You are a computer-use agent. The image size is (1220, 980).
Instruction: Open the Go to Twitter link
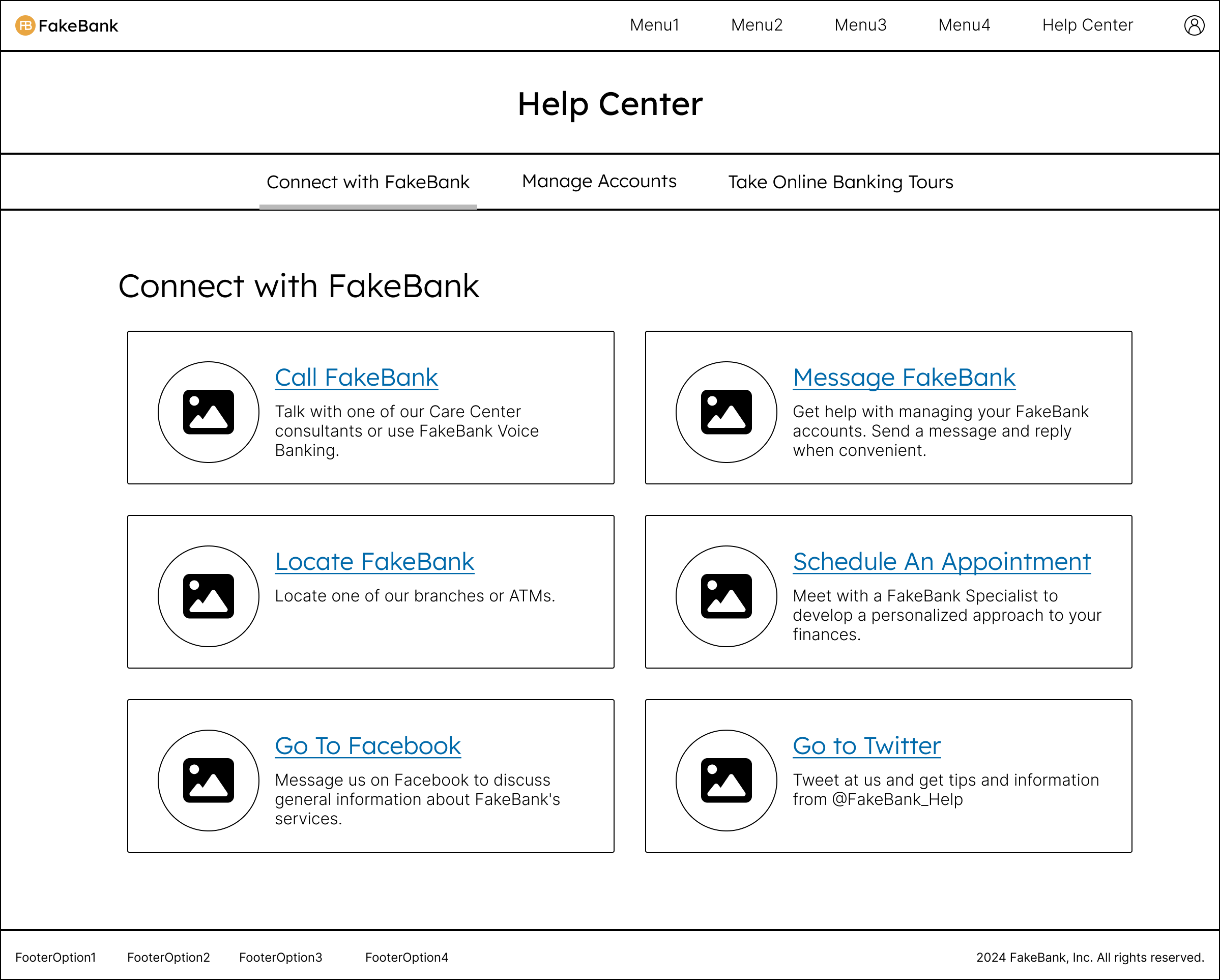(x=866, y=746)
